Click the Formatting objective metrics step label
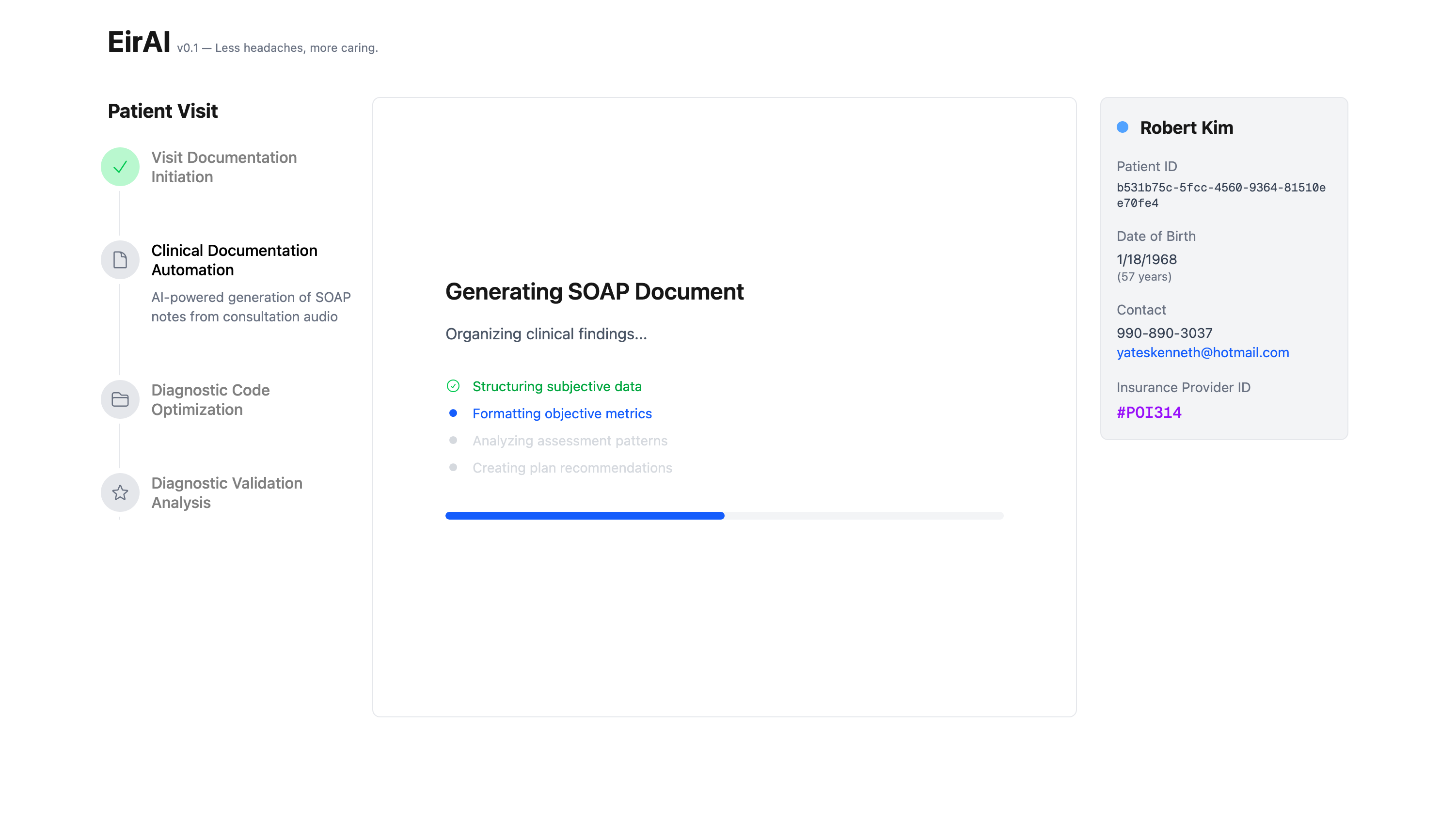This screenshot has width=1456, height=824. [562, 414]
